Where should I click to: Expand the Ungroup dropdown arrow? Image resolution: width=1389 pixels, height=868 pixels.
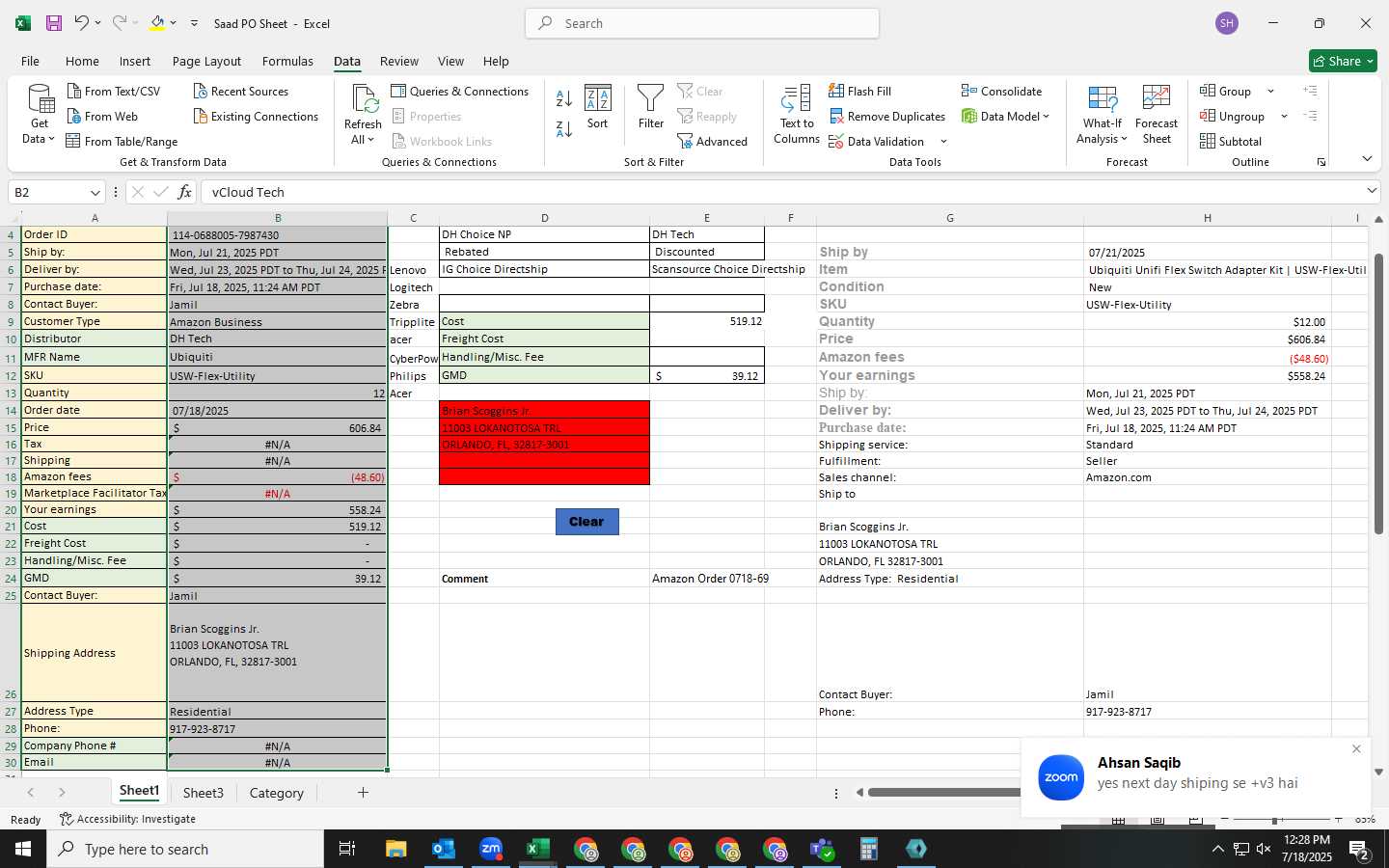[x=1284, y=116]
